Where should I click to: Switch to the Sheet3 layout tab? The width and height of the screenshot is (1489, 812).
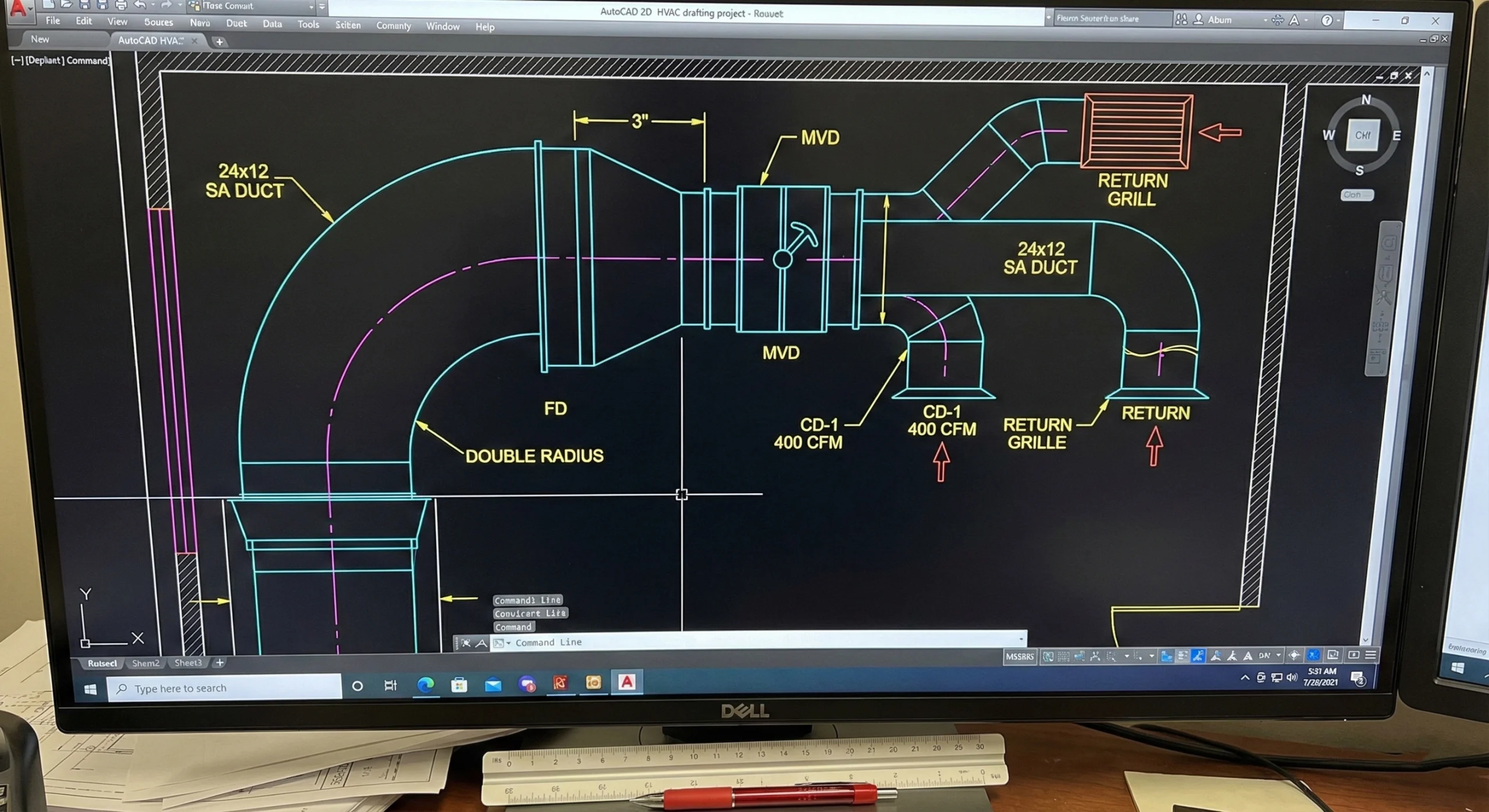(188, 663)
